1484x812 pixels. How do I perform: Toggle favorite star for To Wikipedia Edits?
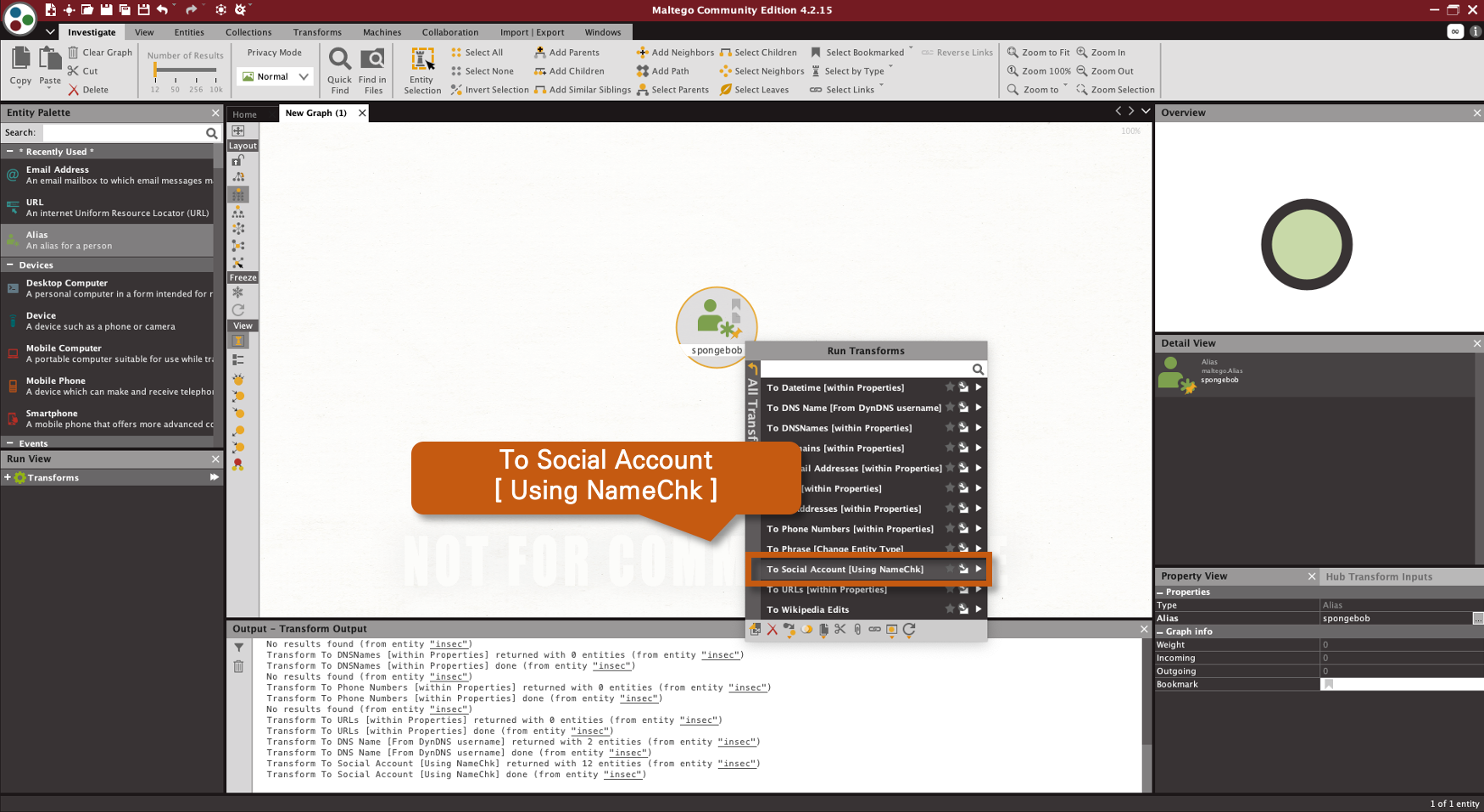click(950, 609)
